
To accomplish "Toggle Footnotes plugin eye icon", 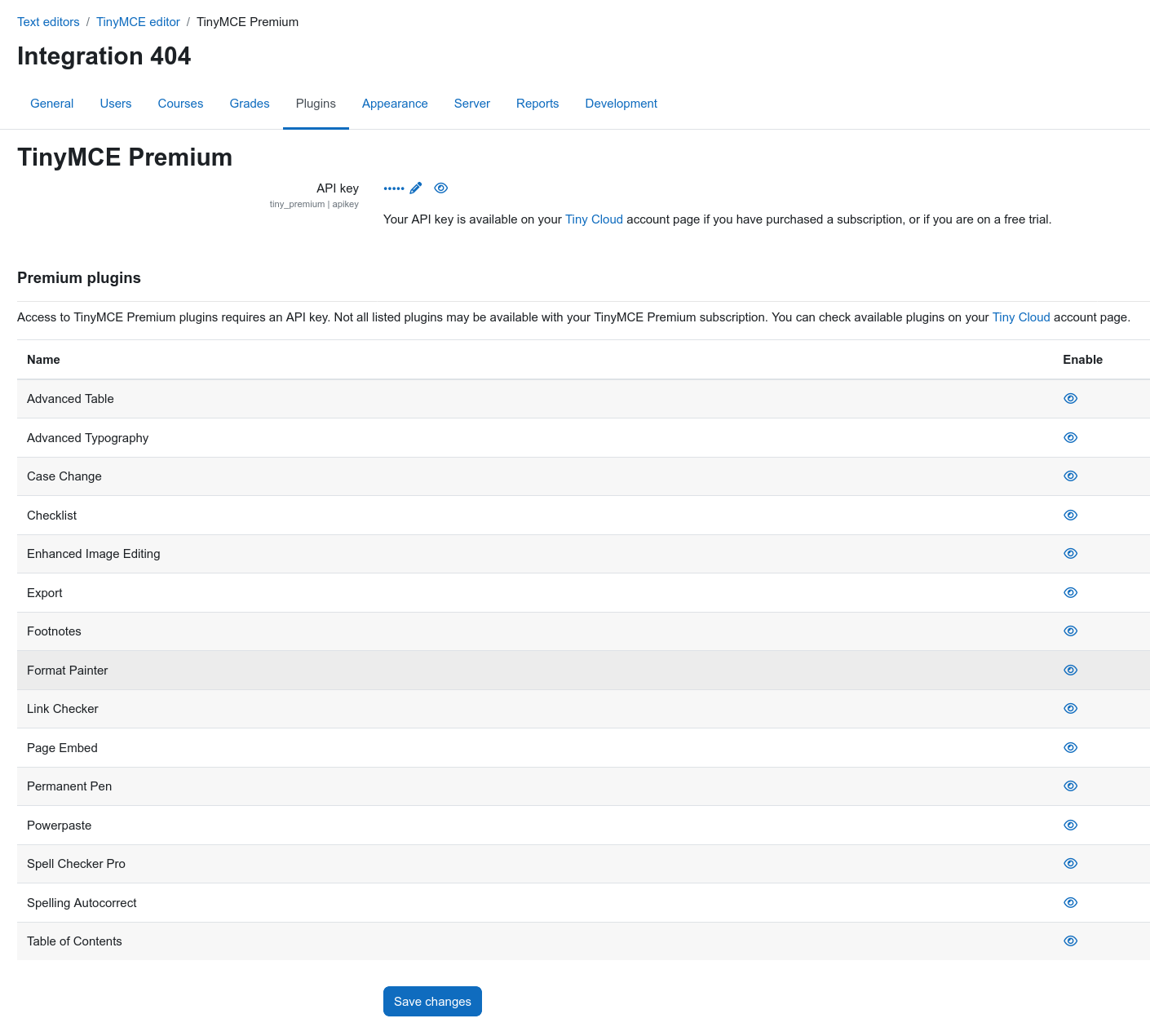I will pyautogui.click(x=1071, y=631).
